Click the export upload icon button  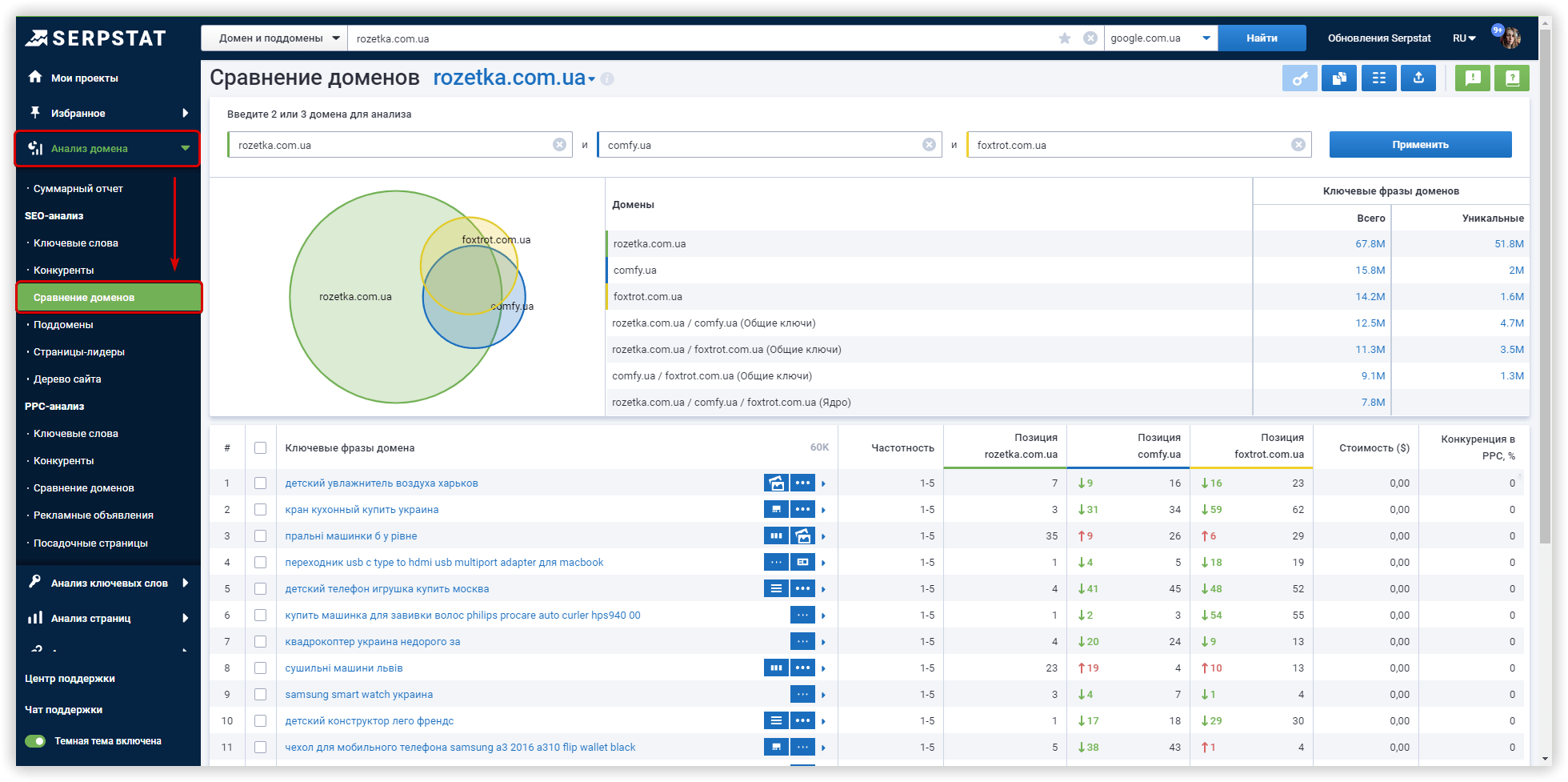pyautogui.click(x=1418, y=78)
